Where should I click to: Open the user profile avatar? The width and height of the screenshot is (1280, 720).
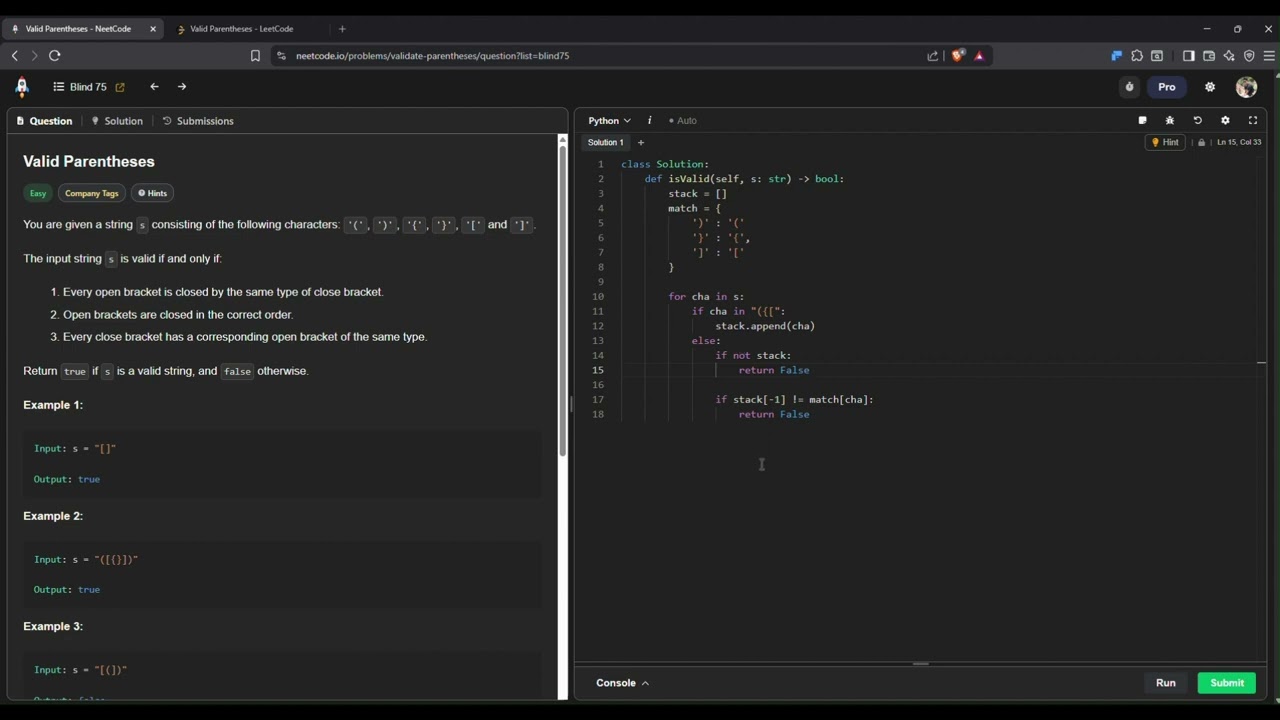[x=1246, y=87]
